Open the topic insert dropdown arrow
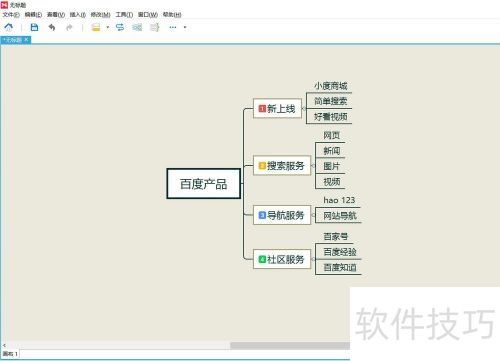 [x=108, y=27]
